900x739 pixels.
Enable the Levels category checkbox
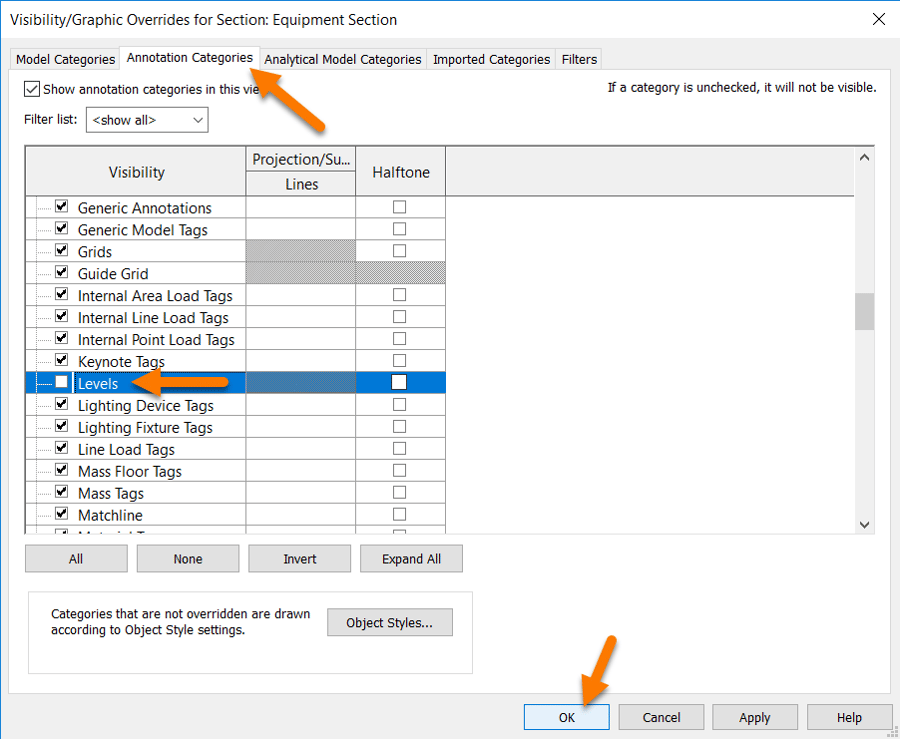click(x=62, y=383)
